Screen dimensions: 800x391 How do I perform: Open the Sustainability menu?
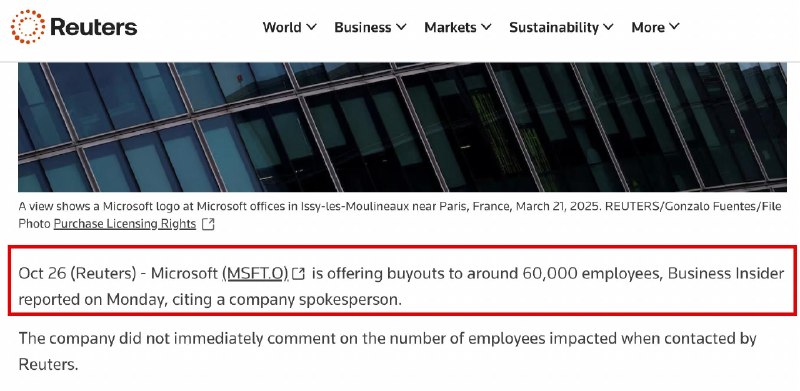(554, 27)
